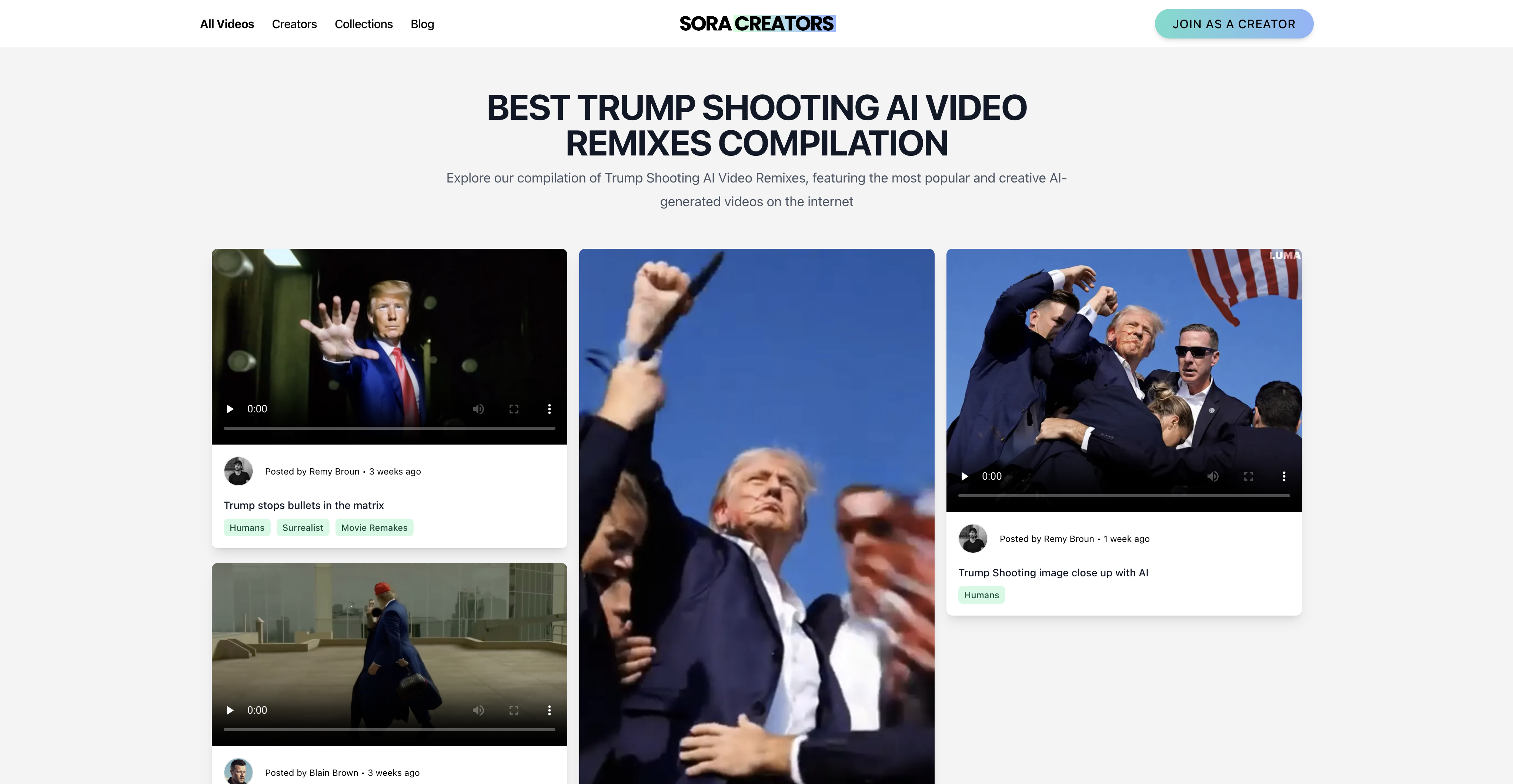Viewport: 1513px width, 784px height.
Task: Open the Blog link
Action: tap(422, 24)
